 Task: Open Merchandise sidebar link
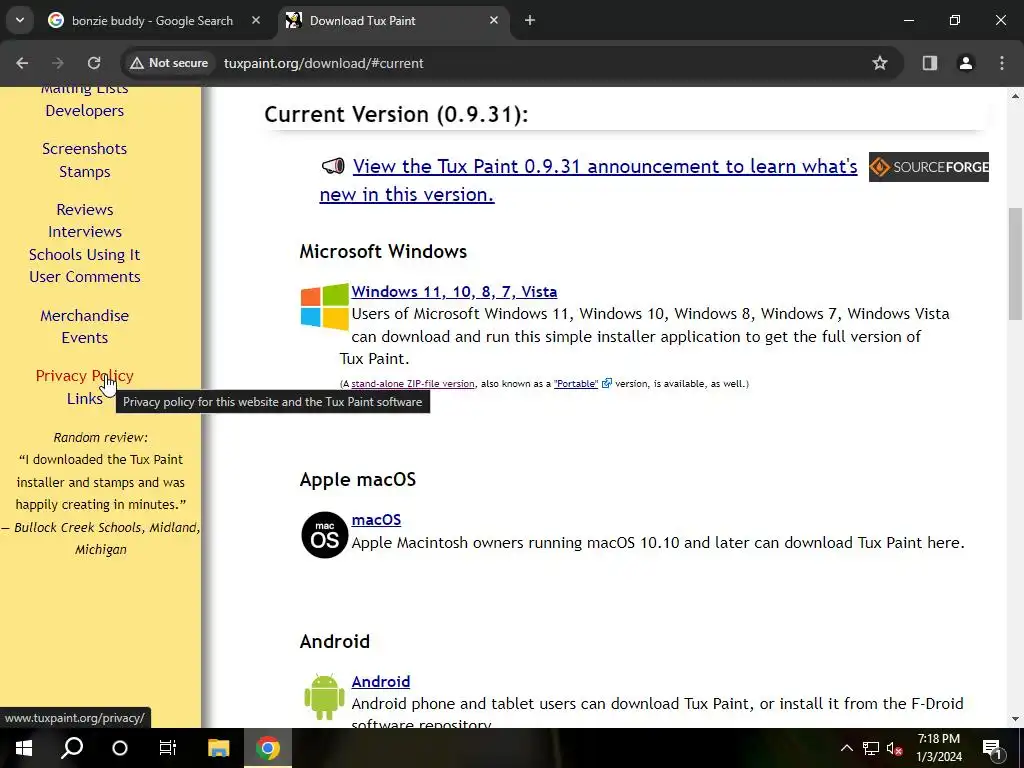click(x=85, y=316)
